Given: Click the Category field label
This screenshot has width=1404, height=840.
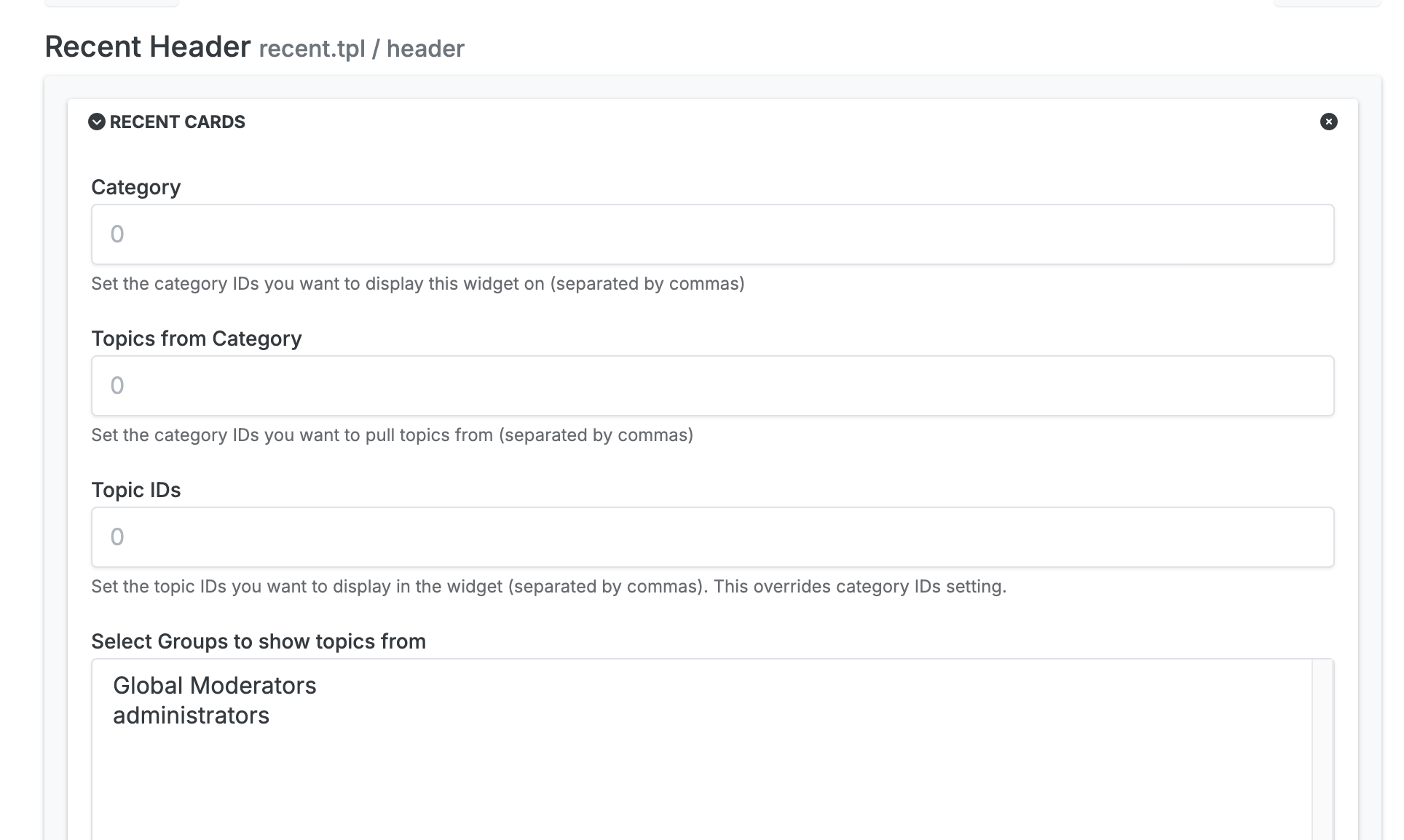Looking at the screenshot, I should 136,187.
